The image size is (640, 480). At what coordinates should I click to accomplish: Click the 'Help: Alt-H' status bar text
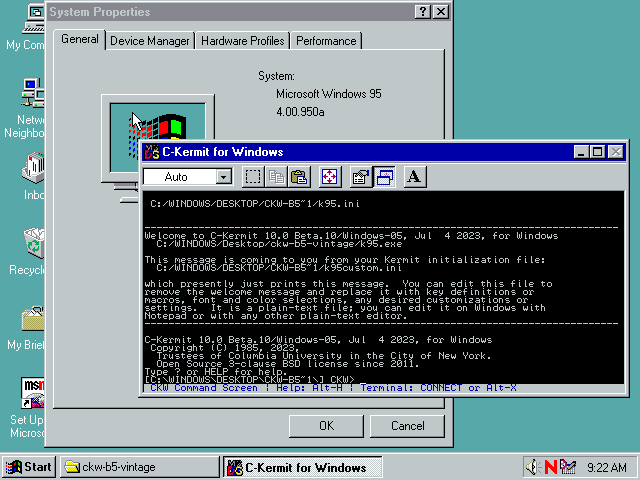point(309,388)
